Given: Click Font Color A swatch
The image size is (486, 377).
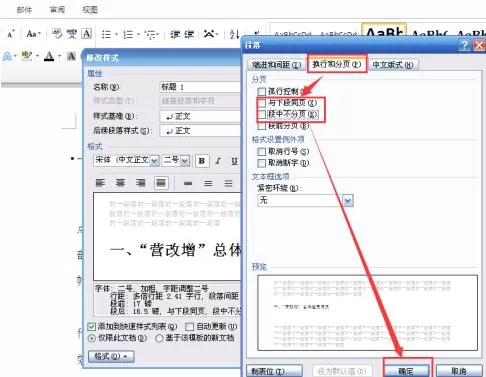Looking at the screenshot, I should [x=49, y=56].
